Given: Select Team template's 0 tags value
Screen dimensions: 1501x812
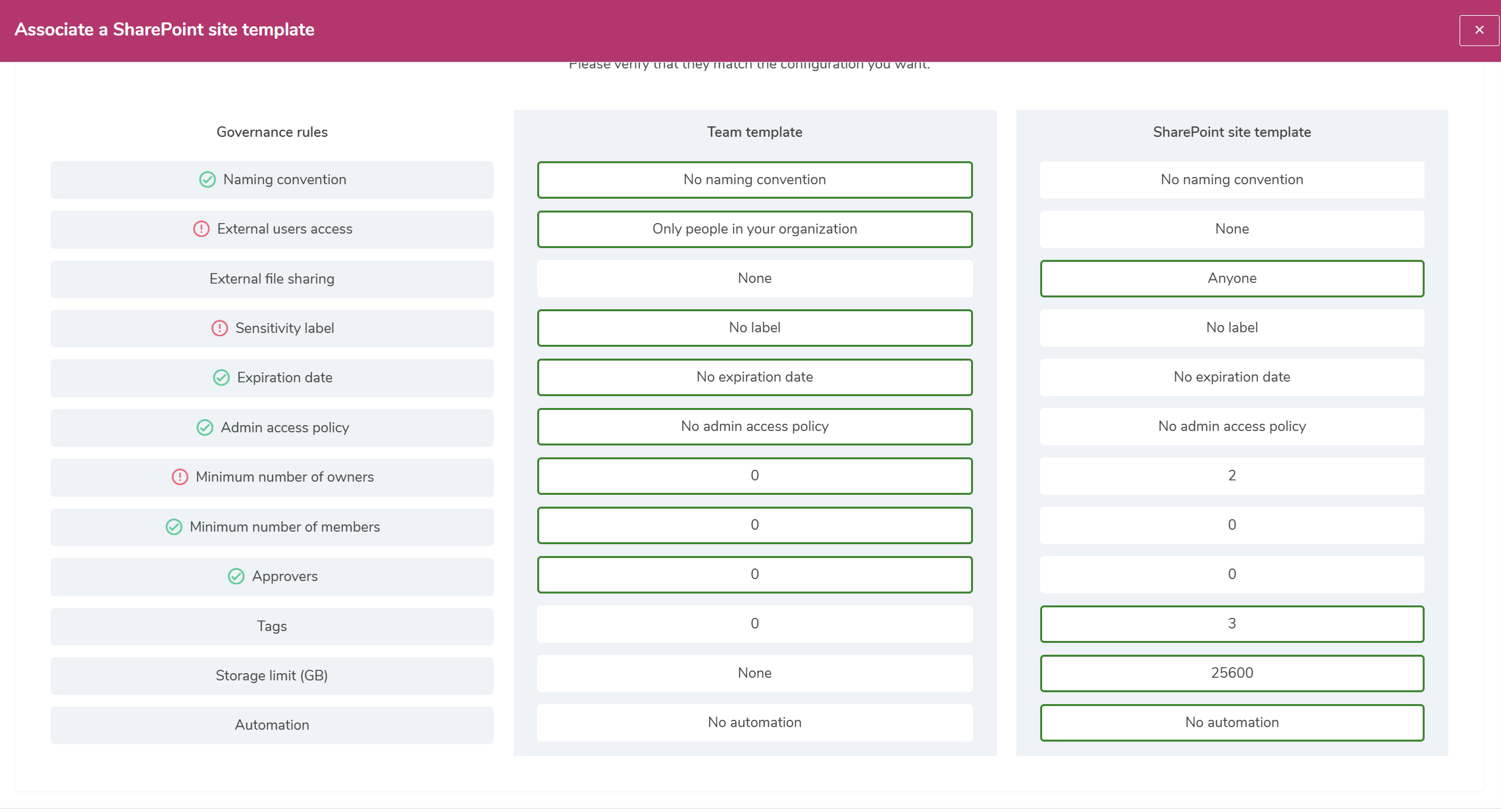Looking at the screenshot, I should pos(754,624).
